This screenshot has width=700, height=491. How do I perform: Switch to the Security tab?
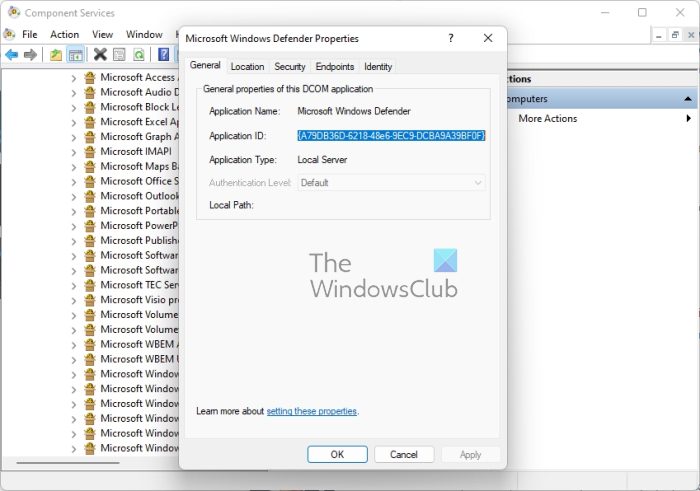(x=290, y=67)
